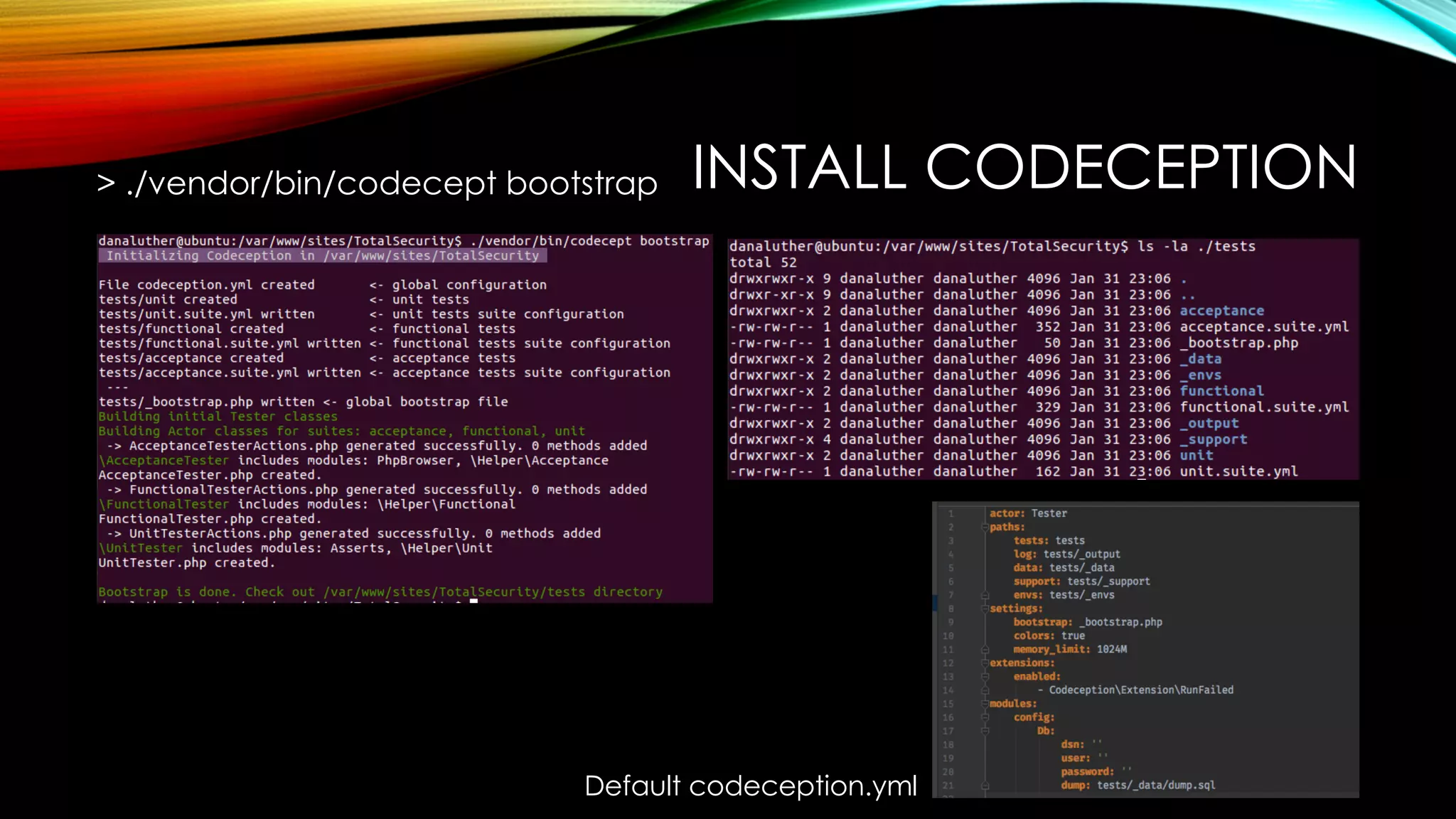Viewport: 1456px width, 819px height.
Task: Click 'password:' line in YAML editor
Action: click(x=1096, y=772)
